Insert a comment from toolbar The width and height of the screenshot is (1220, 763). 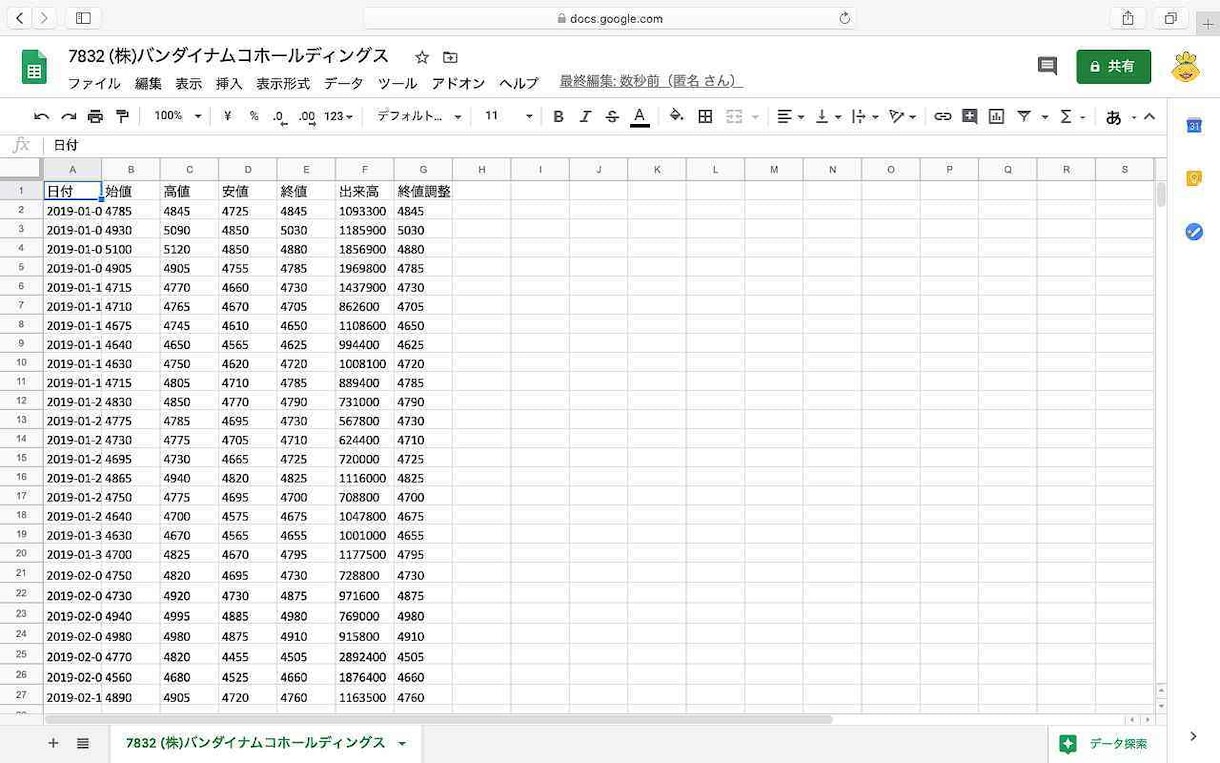click(x=969, y=117)
